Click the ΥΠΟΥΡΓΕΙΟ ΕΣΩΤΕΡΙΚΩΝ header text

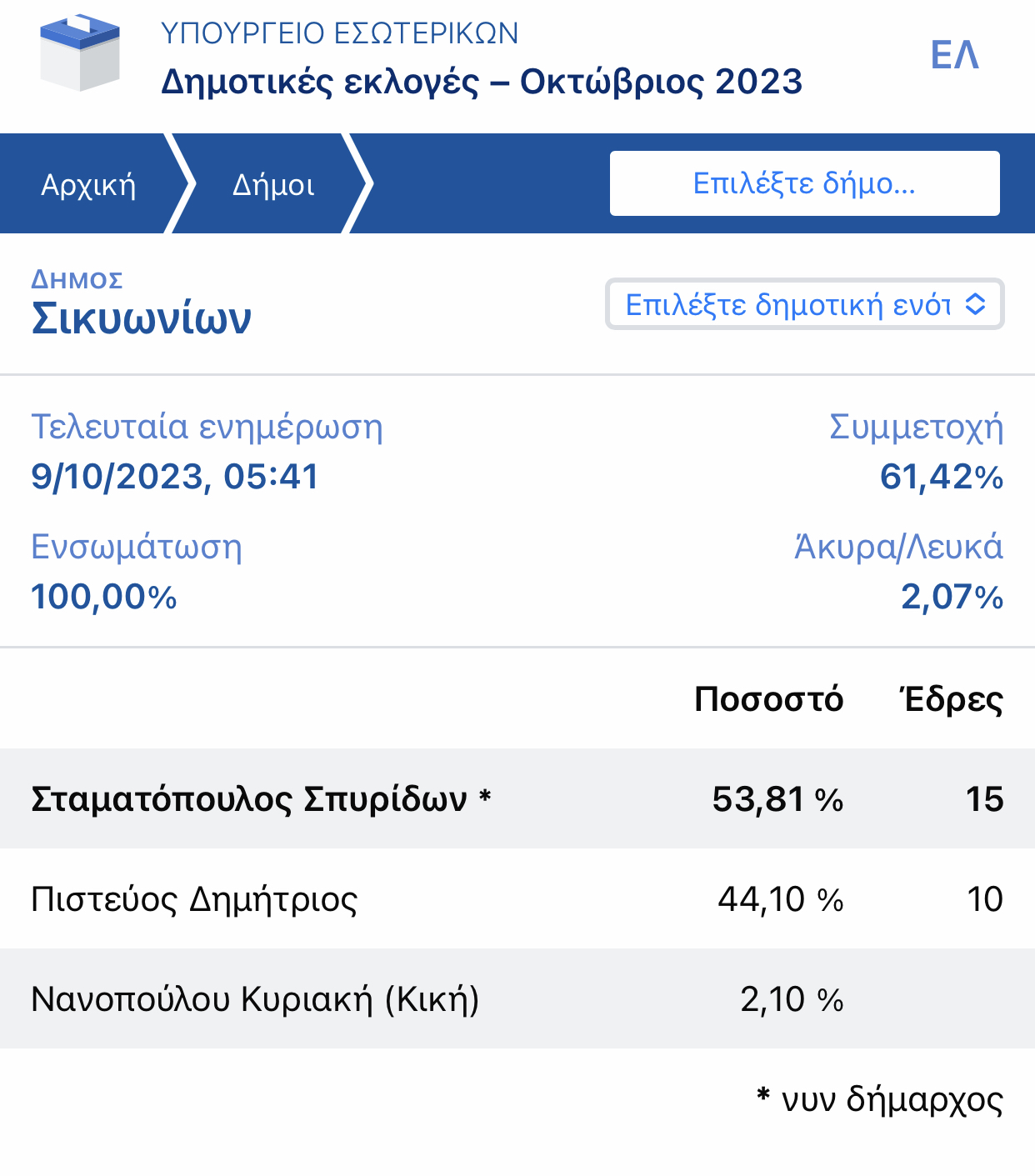339,33
